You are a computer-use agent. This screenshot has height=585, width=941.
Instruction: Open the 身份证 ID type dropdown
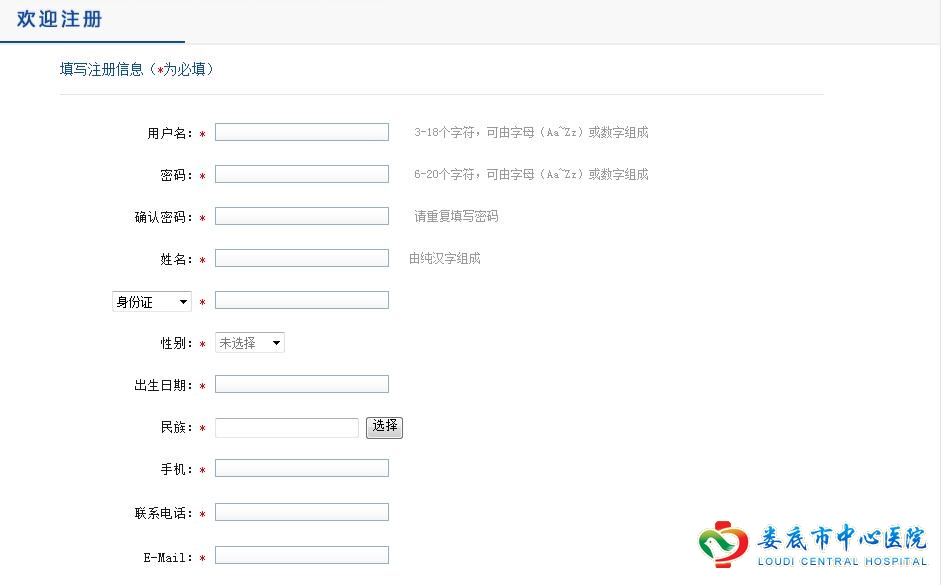point(152,301)
